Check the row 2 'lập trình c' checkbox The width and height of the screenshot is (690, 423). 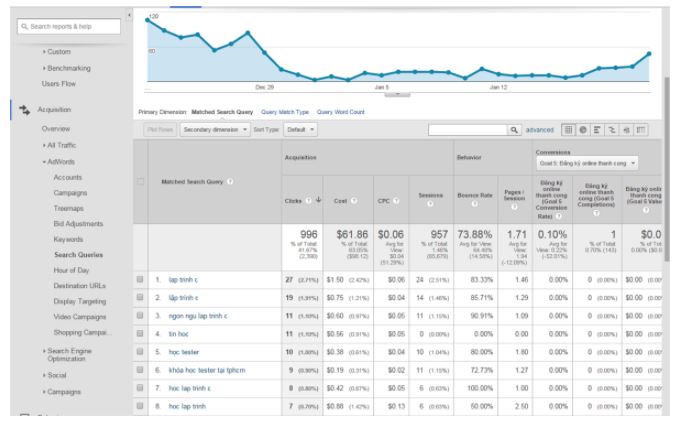pos(140,298)
